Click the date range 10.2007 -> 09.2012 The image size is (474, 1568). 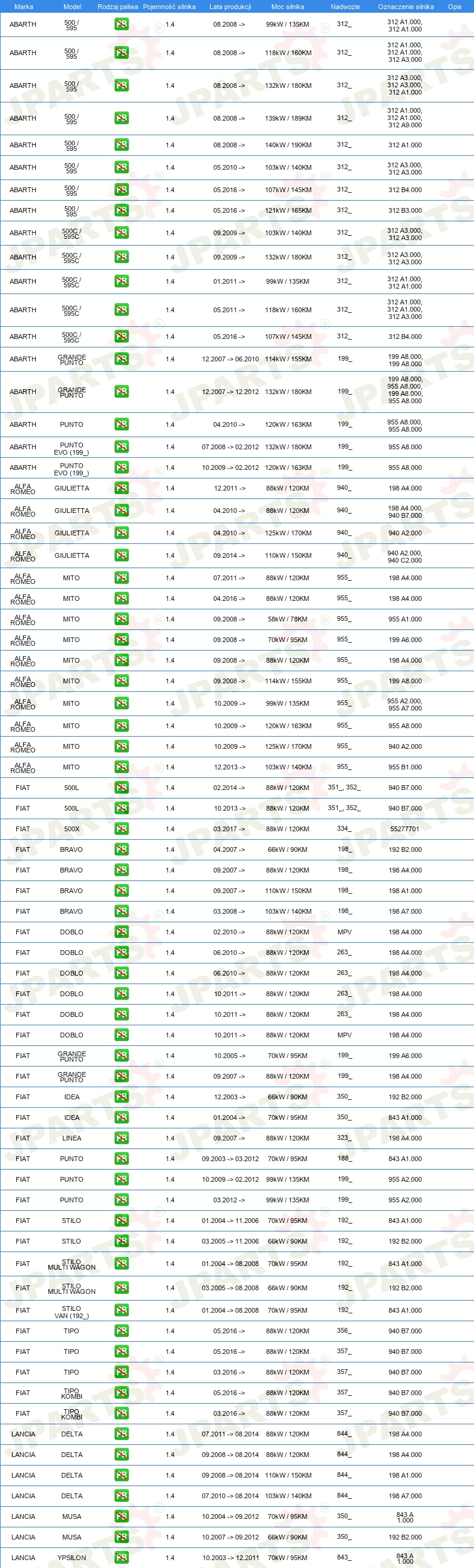coord(230,1538)
